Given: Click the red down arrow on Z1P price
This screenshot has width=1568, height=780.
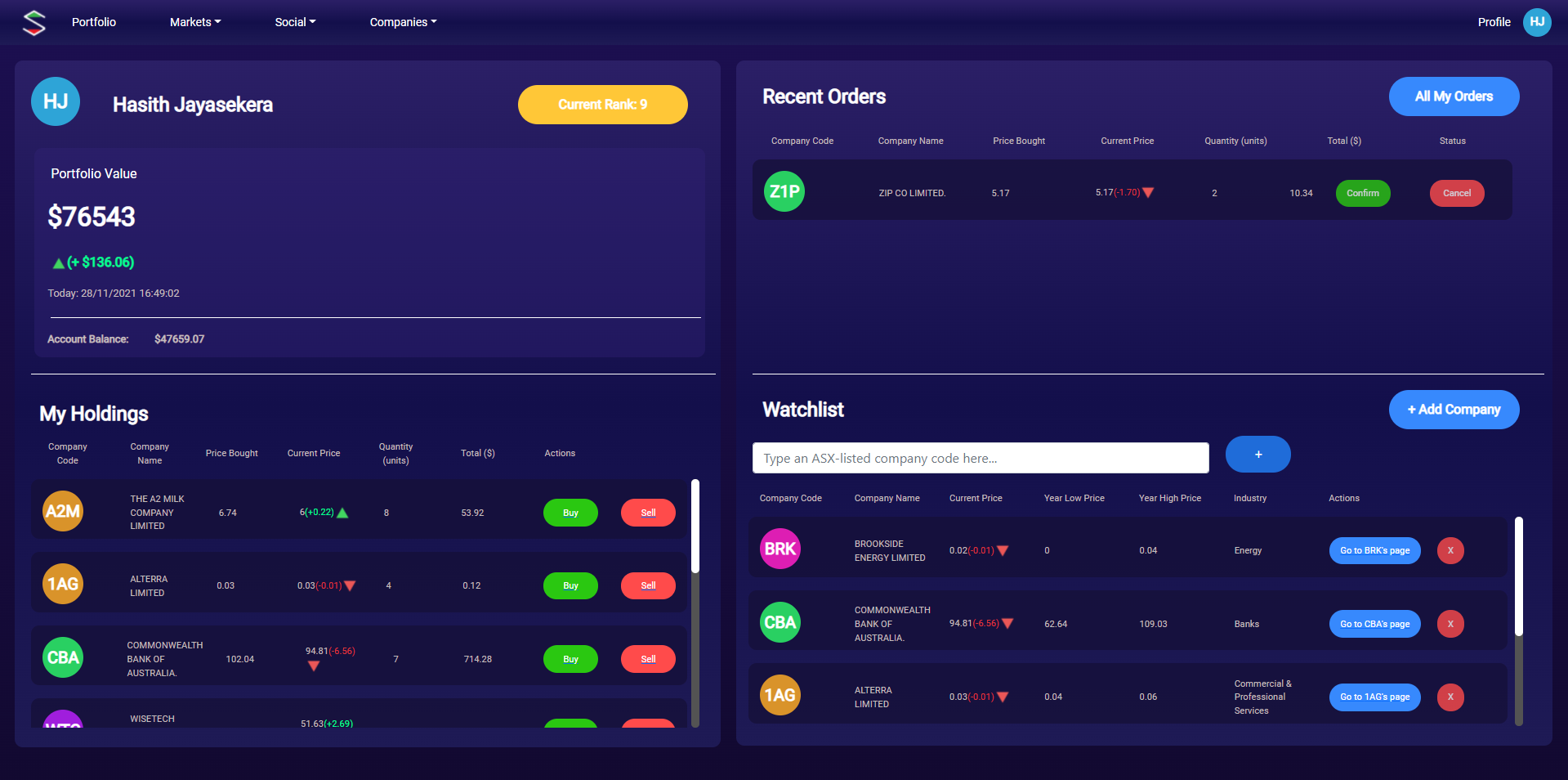Looking at the screenshot, I should [1148, 193].
